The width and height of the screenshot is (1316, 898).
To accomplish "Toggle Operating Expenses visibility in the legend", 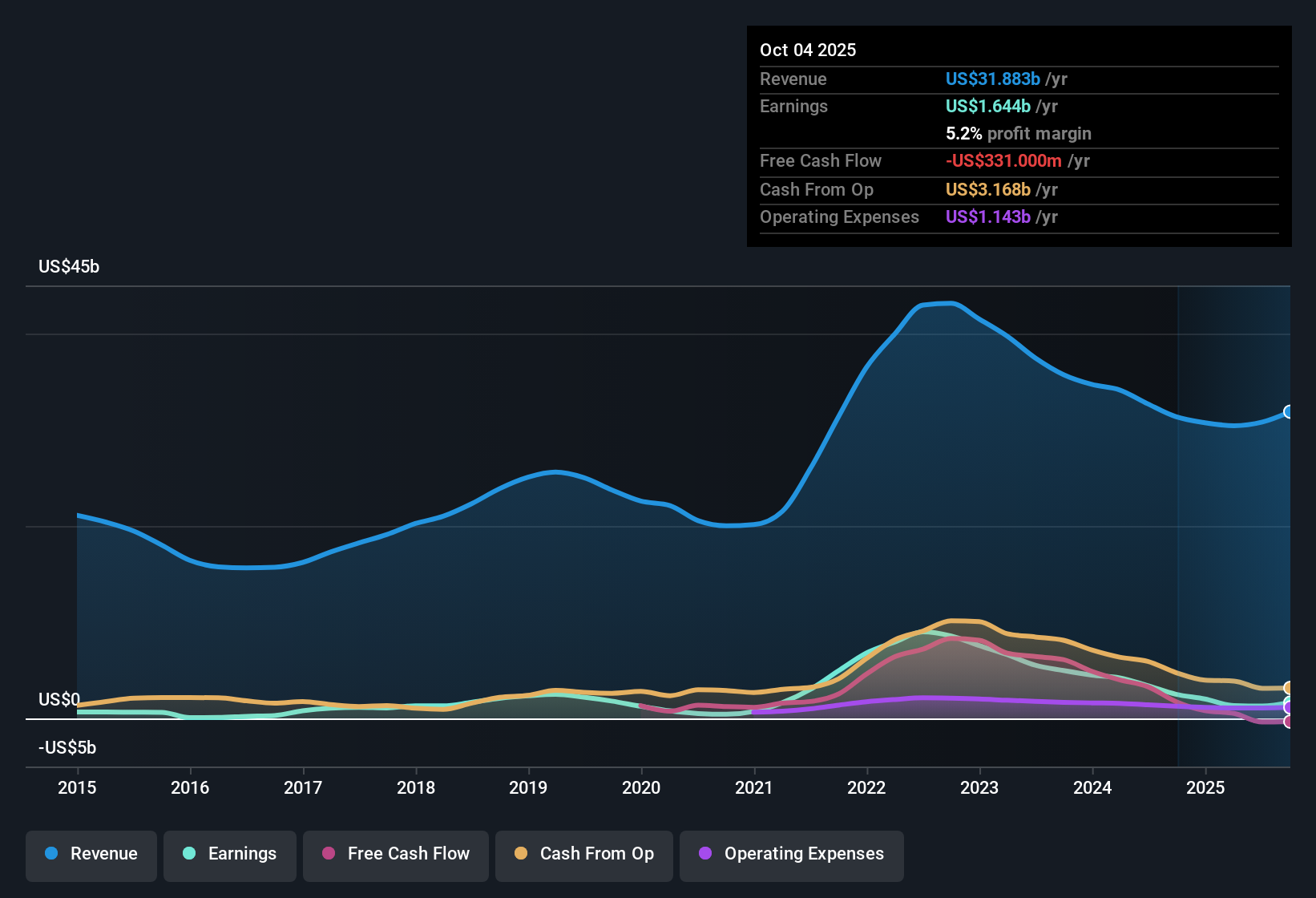I will click(792, 855).
